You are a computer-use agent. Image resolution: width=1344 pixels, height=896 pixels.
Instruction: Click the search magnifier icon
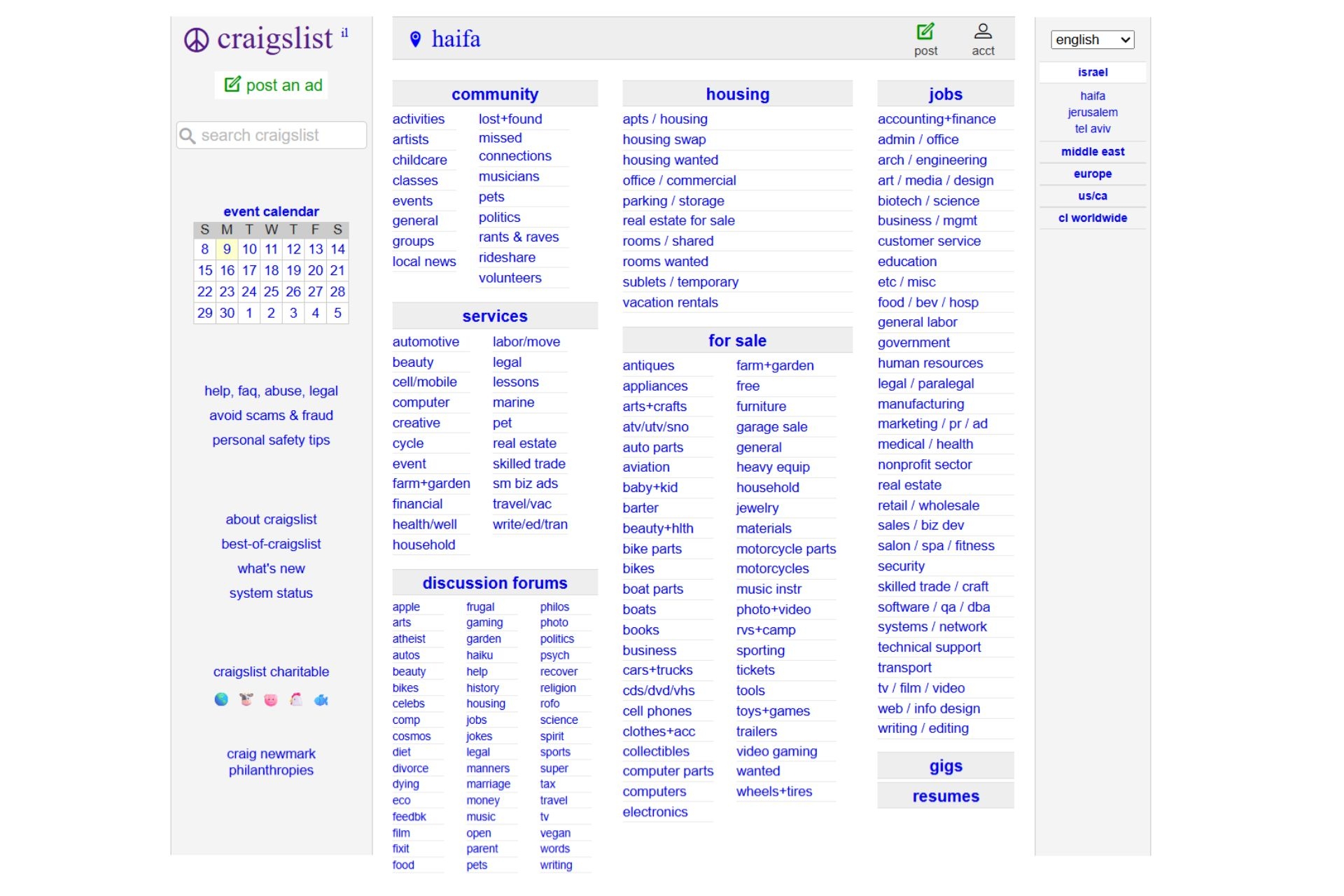click(187, 135)
